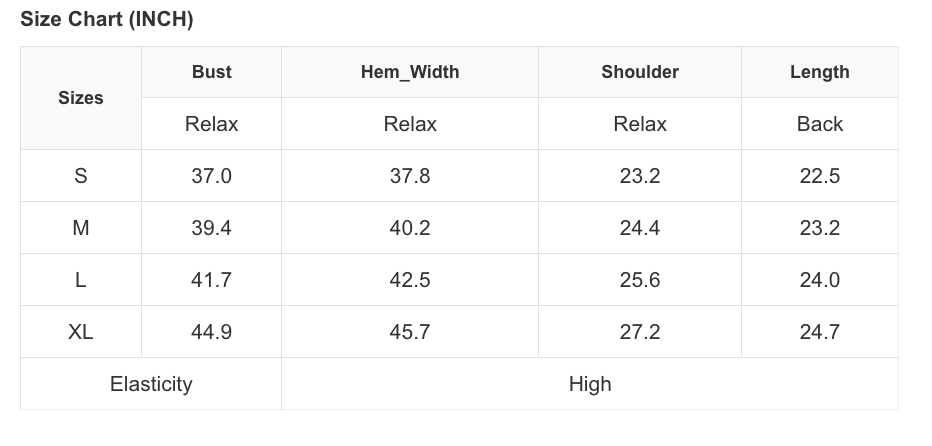Select the size S row label
The height and width of the screenshot is (446, 932).
point(81,176)
